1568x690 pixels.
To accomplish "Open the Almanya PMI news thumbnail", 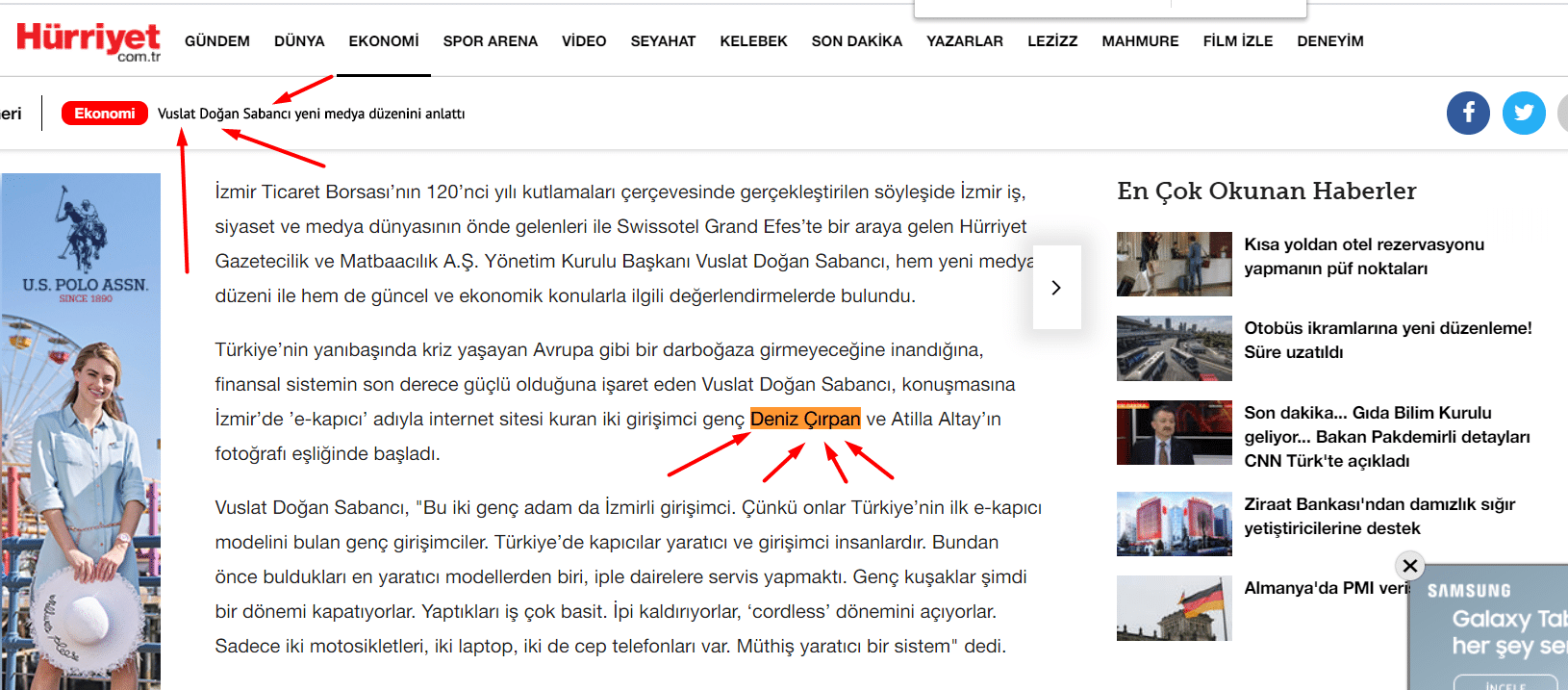I will click(1175, 608).
